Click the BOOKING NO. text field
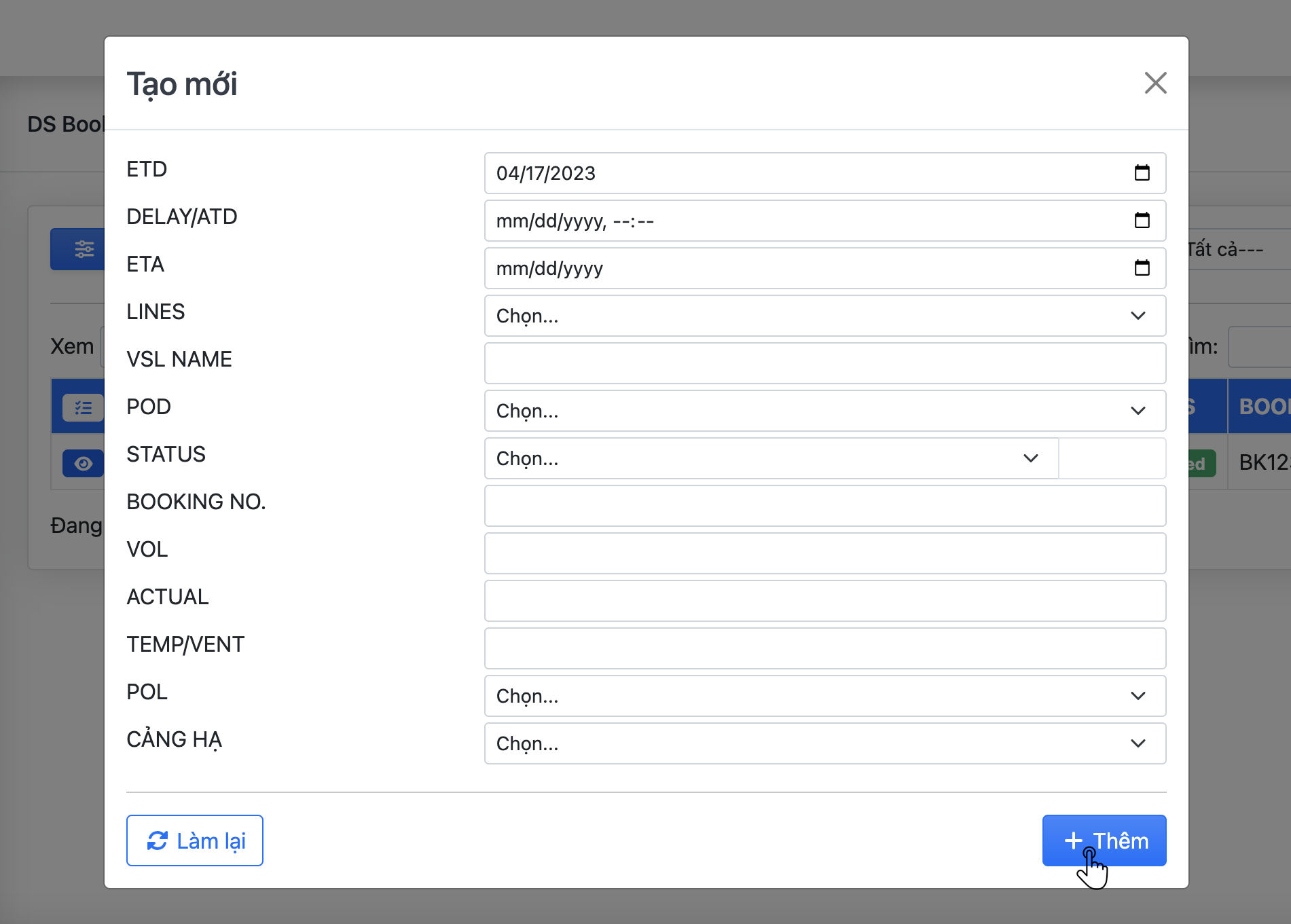Image resolution: width=1291 pixels, height=924 pixels. click(824, 506)
